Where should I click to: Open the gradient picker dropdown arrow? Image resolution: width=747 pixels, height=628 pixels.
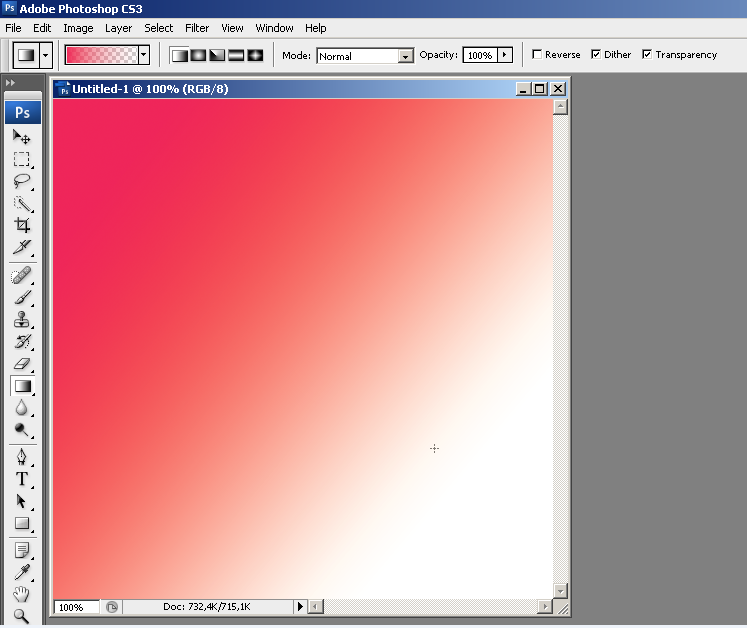144,55
